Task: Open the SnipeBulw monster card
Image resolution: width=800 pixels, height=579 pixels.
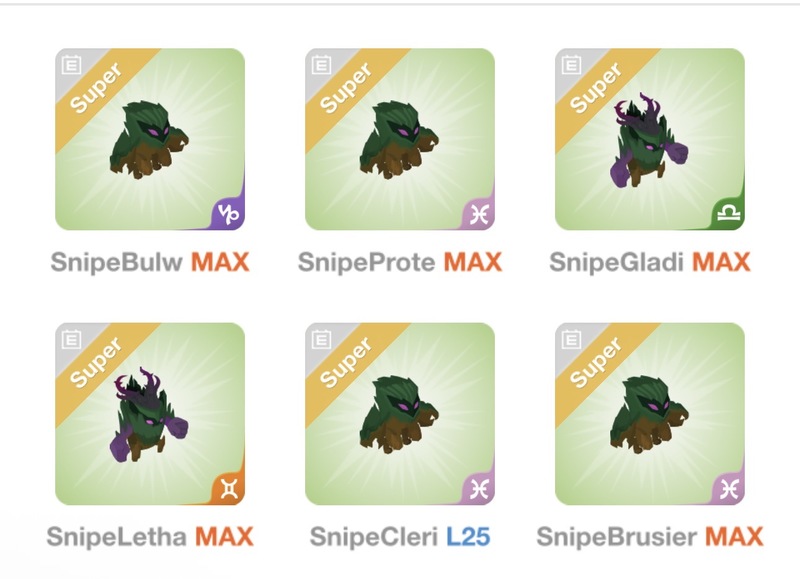Action: tap(150, 139)
